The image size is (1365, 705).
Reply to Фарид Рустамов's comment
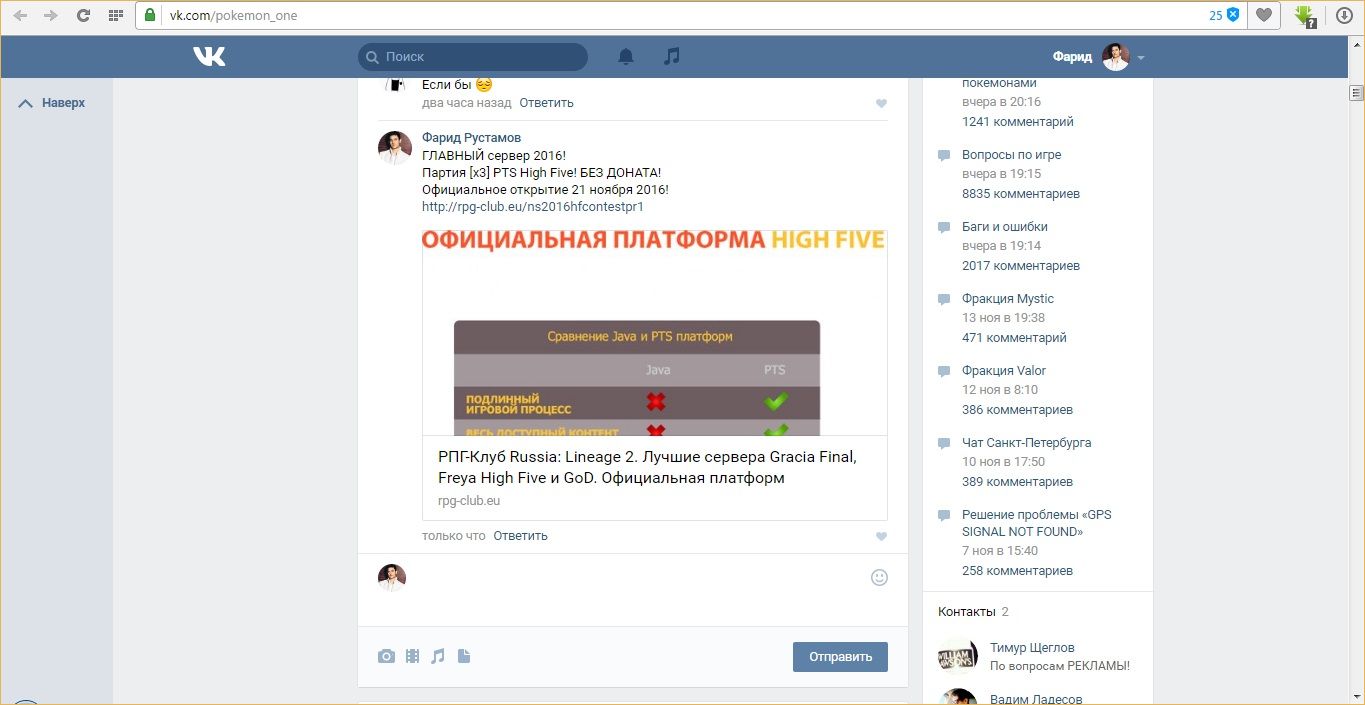pyautogui.click(x=520, y=536)
